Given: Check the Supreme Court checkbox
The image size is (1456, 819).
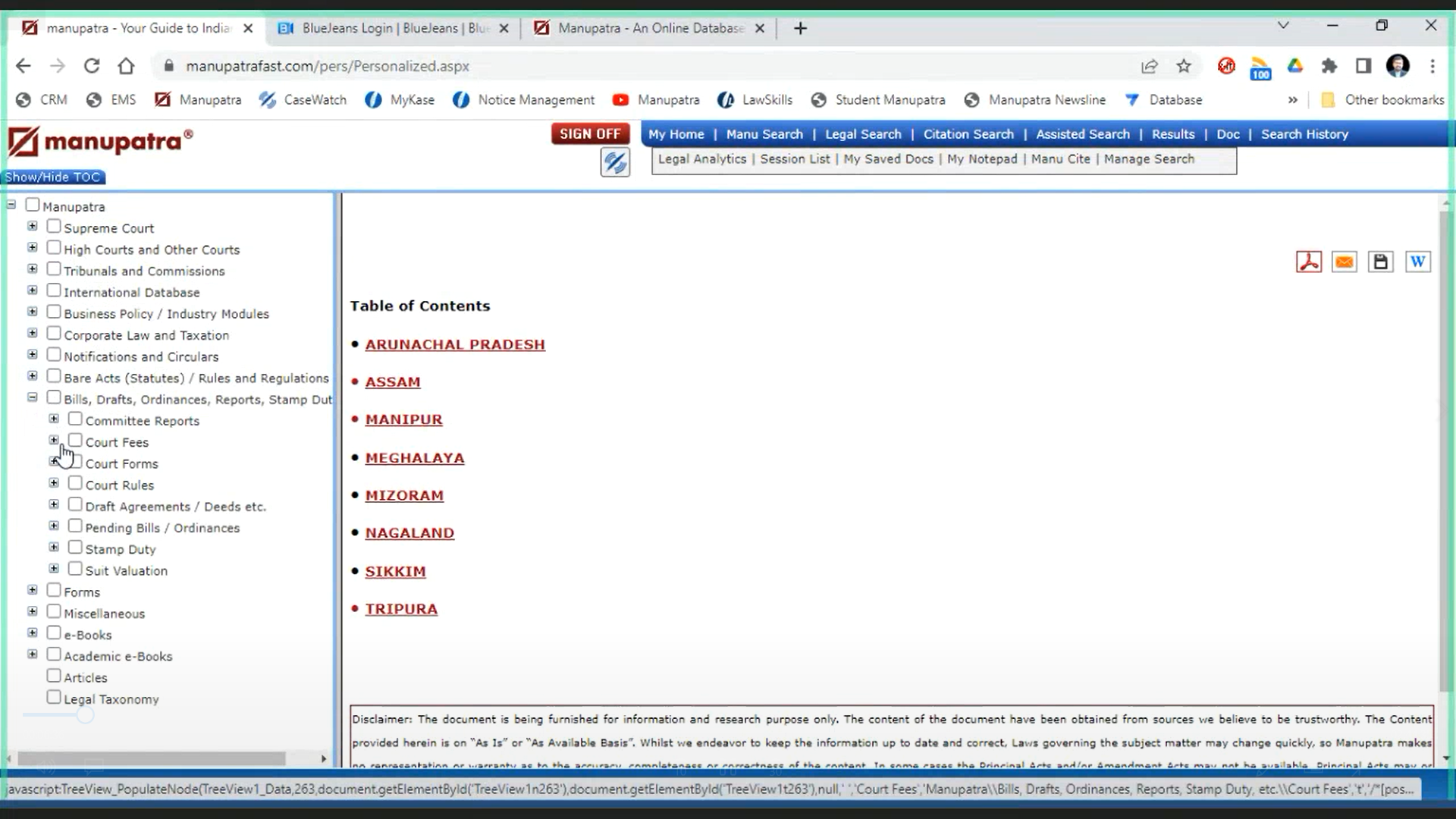Looking at the screenshot, I should 54,226.
